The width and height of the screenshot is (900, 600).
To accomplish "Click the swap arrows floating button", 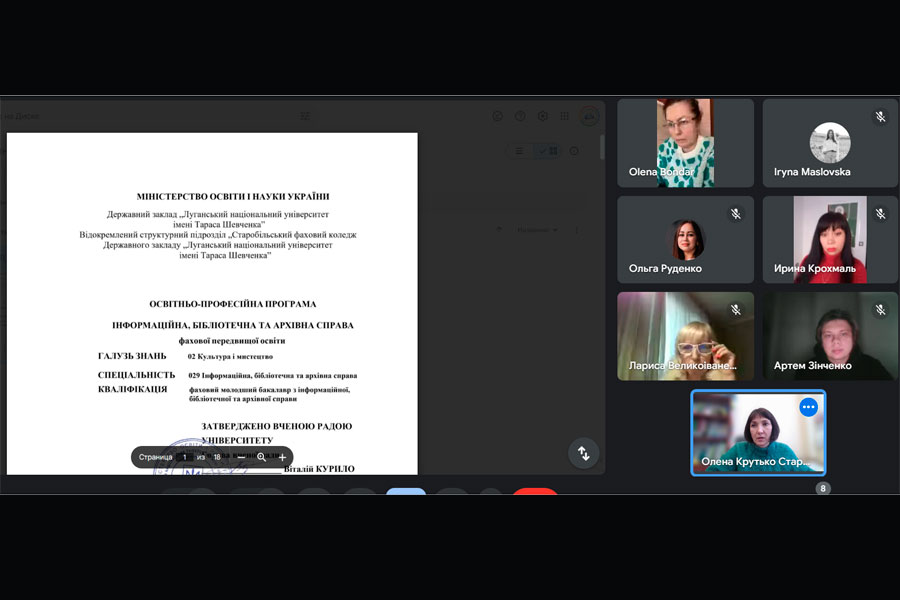I will 584,454.
